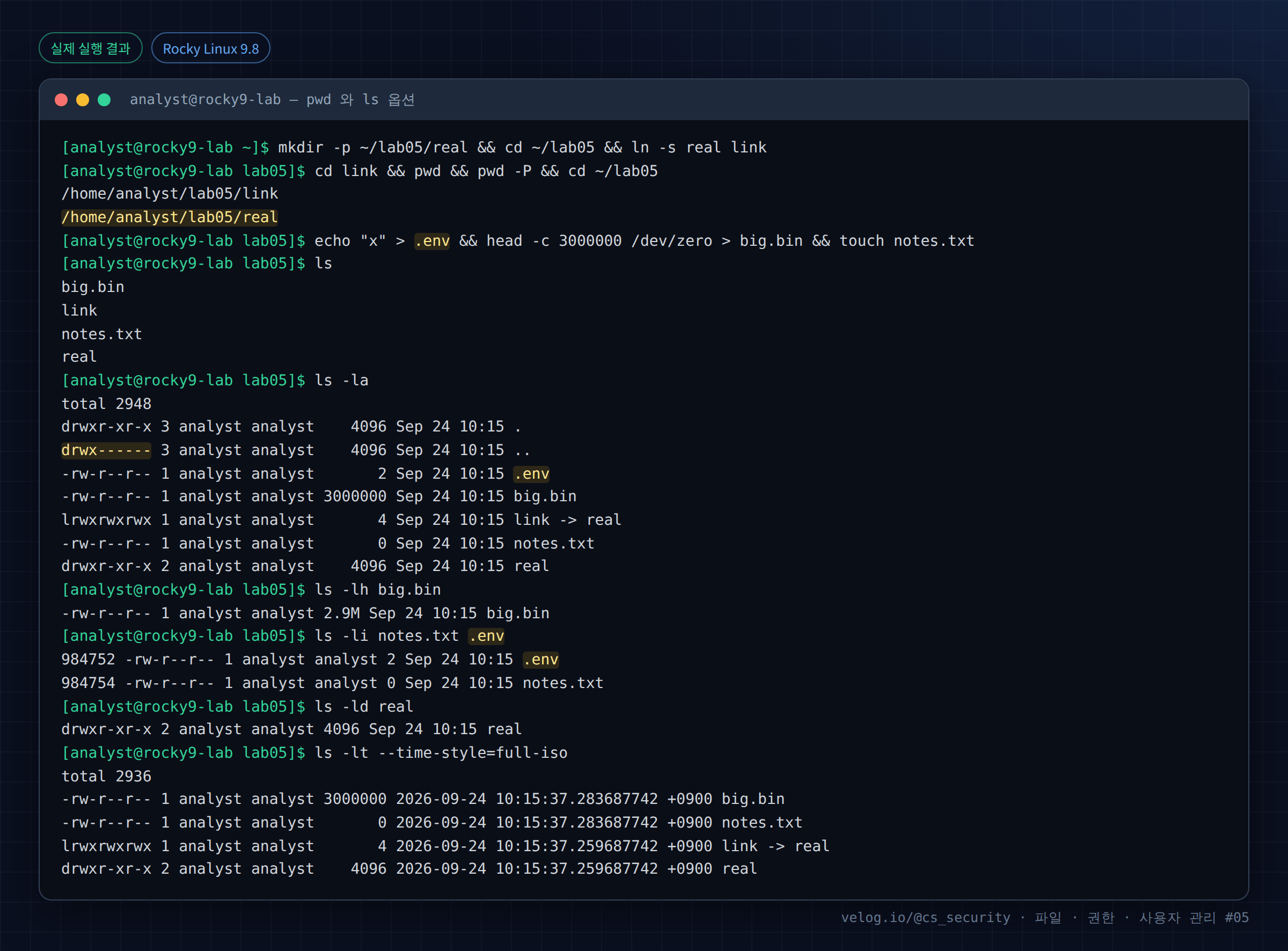Click the 'ls -ld real' command line
This screenshot has height=951, width=1288.
(x=237, y=706)
